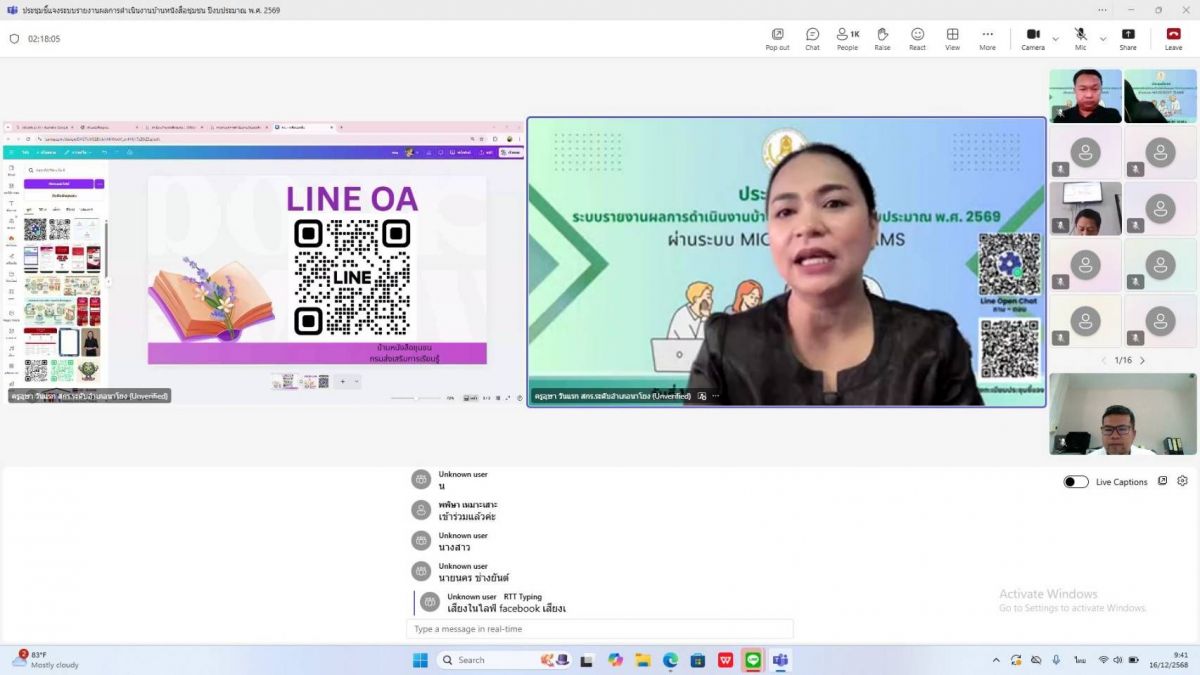Open live captions settings gear
Image resolution: width=1200 pixels, height=675 pixels.
point(1183,481)
